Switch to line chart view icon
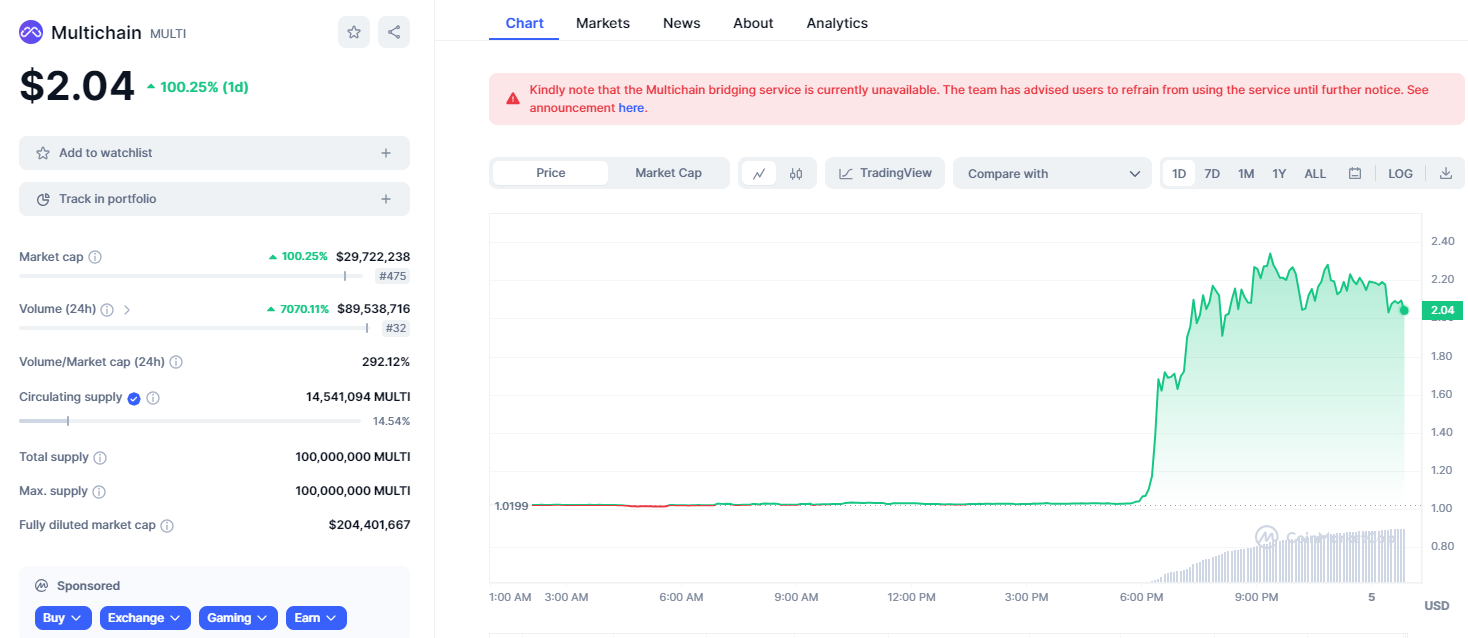 click(x=759, y=174)
